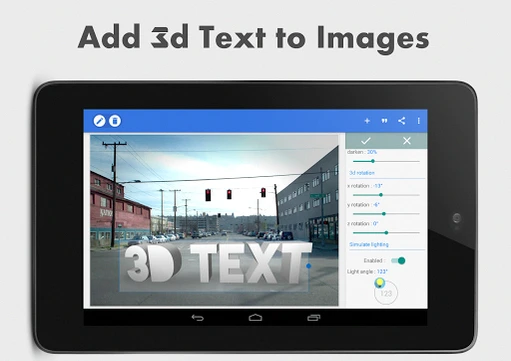511x361 pixels.
Task: Confirm changes with the checkmark
Action: (366, 141)
